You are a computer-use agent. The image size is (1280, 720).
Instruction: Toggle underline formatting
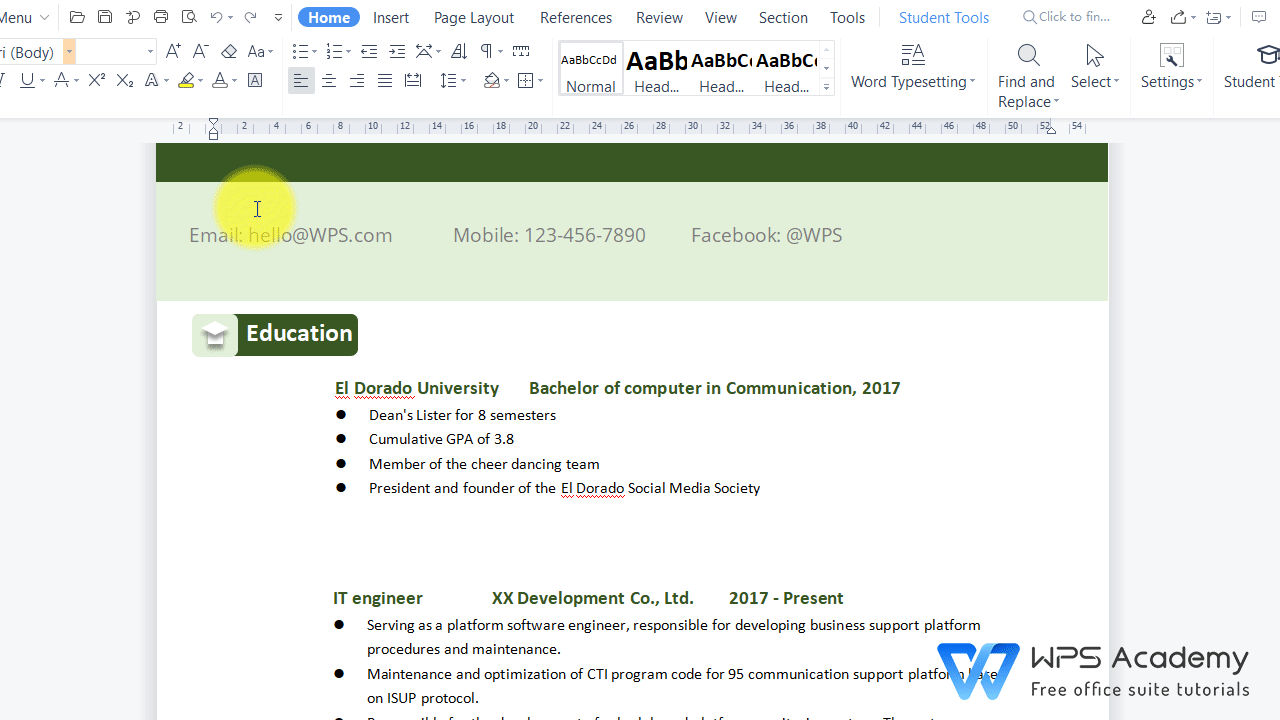pyautogui.click(x=27, y=80)
